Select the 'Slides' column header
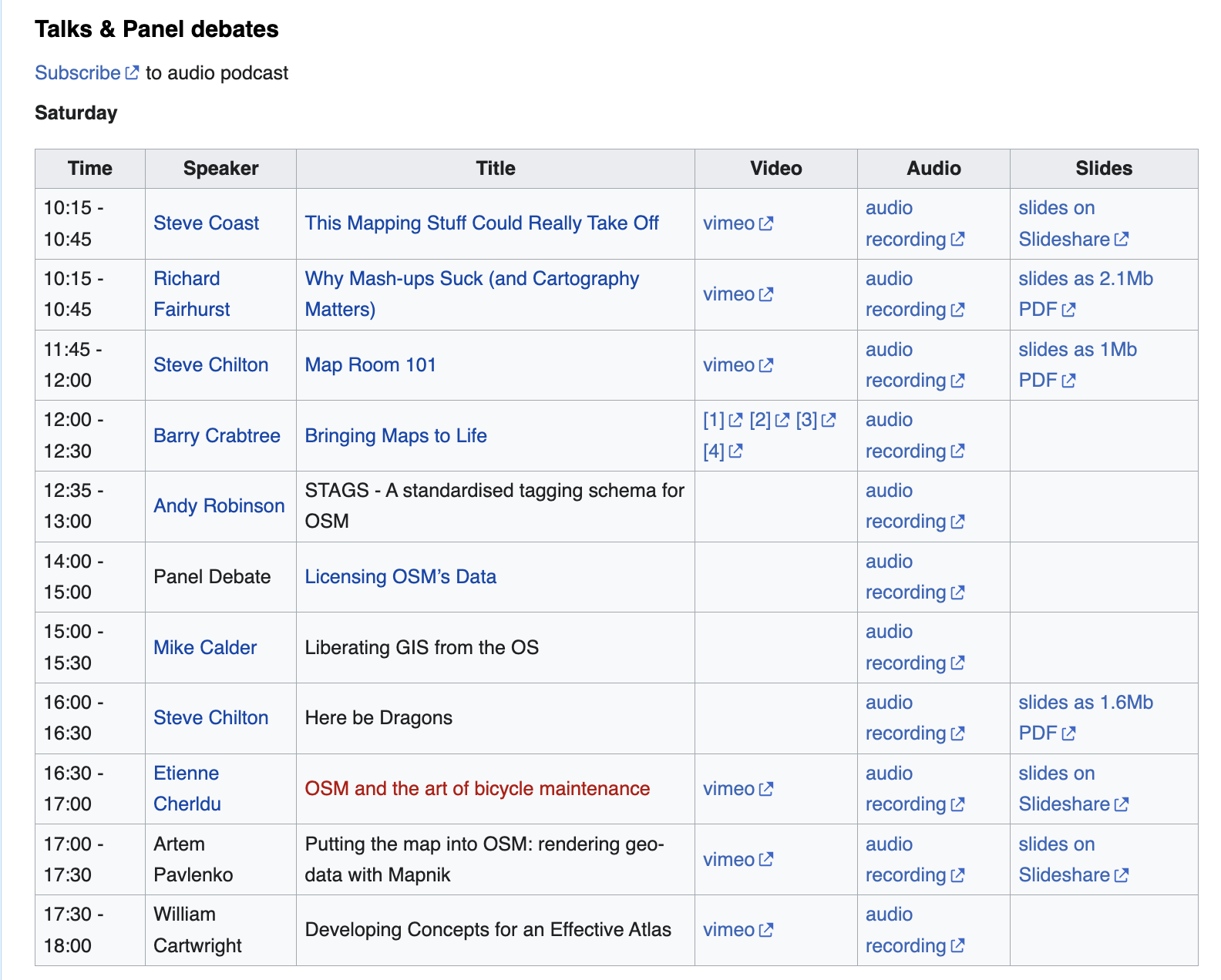The image size is (1221, 980). pos(1104,169)
